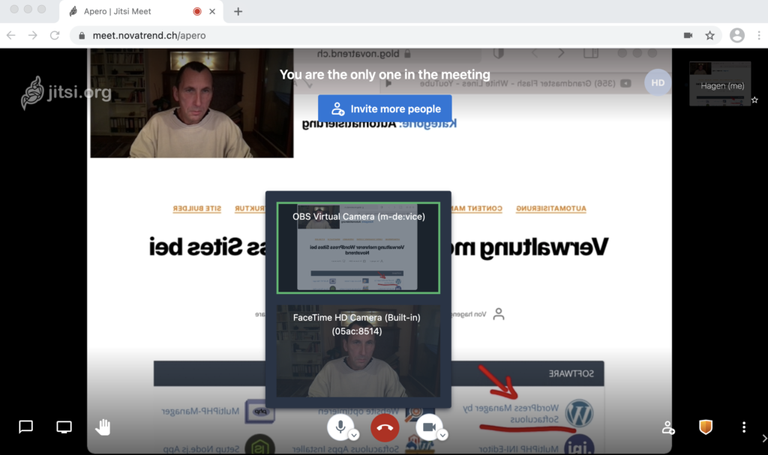Click the star icon beside Hagen thumbnail
Viewport: 768px width, 455px height.
tap(755, 100)
